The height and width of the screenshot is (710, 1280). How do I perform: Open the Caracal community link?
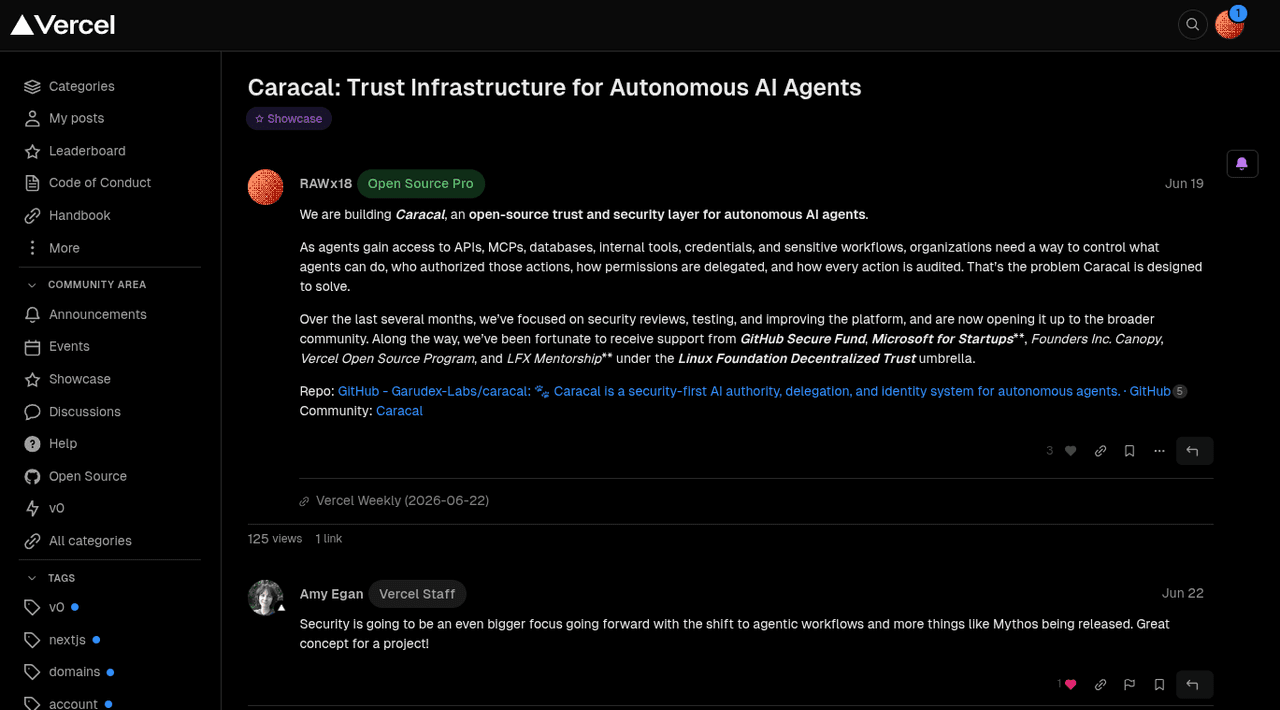pyautogui.click(x=399, y=411)
